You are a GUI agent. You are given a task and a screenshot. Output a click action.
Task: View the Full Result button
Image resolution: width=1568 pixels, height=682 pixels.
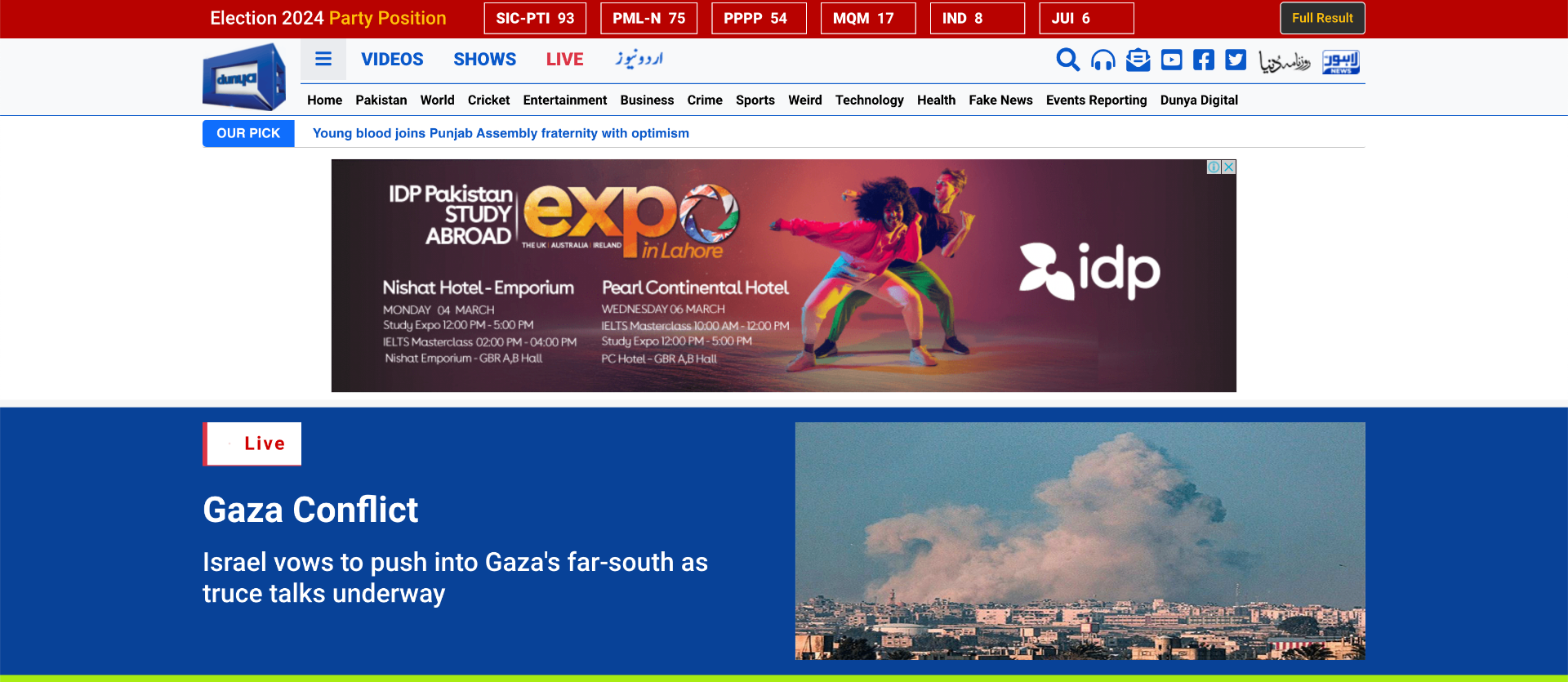[x=1322, y=18]
